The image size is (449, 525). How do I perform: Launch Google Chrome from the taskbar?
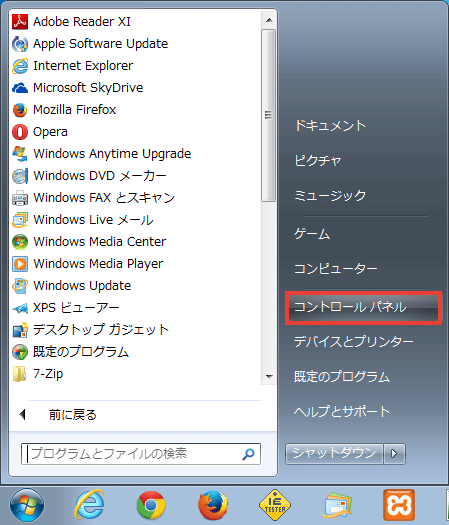(151, 505)
